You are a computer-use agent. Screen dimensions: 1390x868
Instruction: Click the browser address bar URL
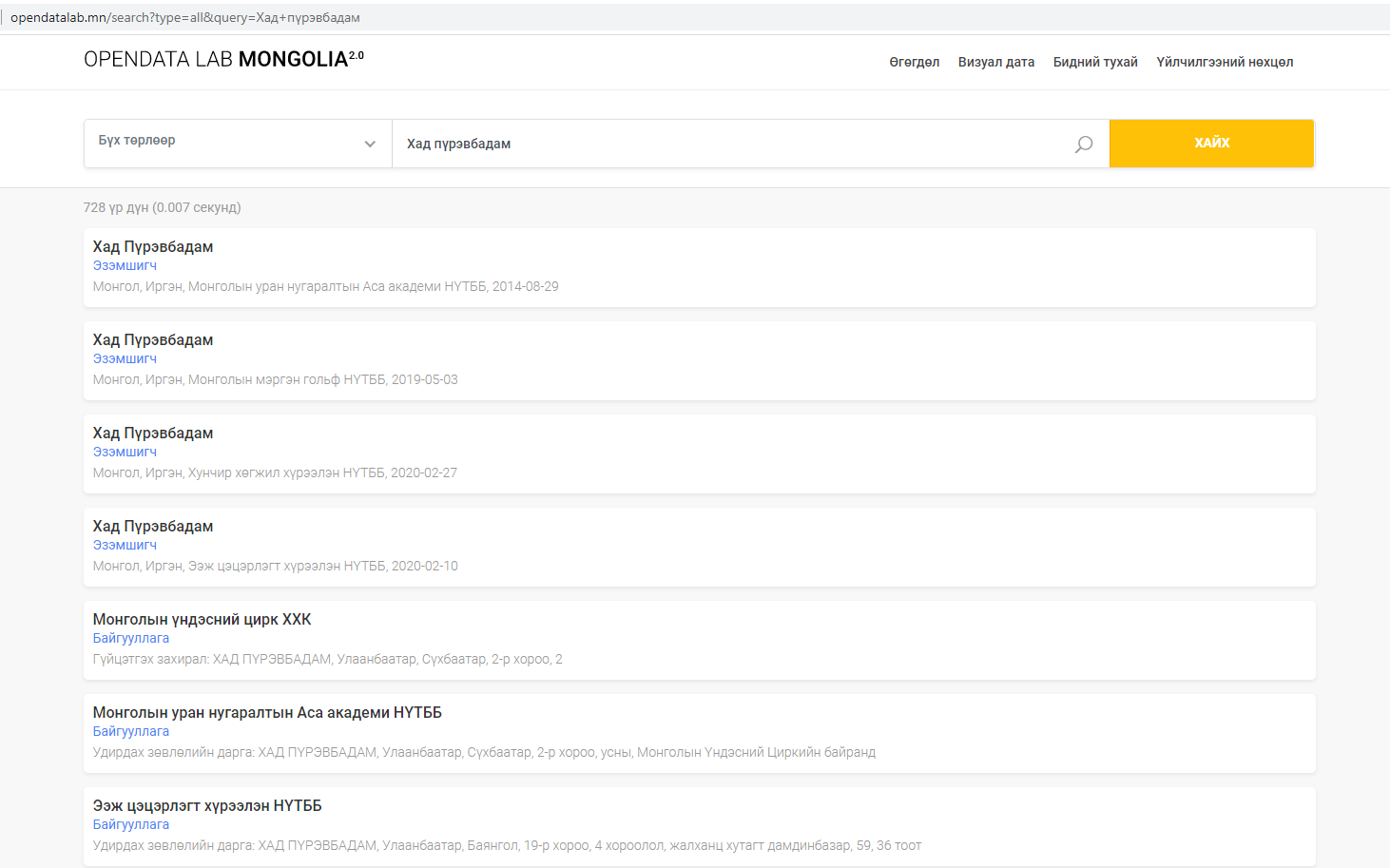tap(185, 17)
